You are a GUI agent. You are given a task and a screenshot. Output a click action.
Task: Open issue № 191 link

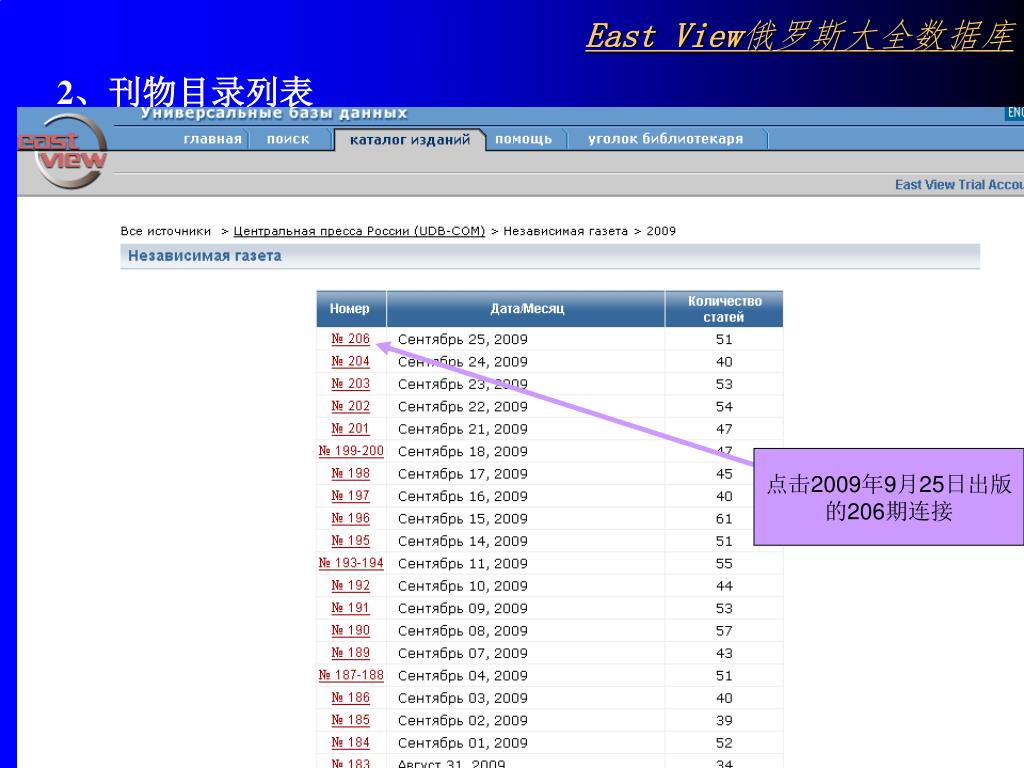[351, 608]
